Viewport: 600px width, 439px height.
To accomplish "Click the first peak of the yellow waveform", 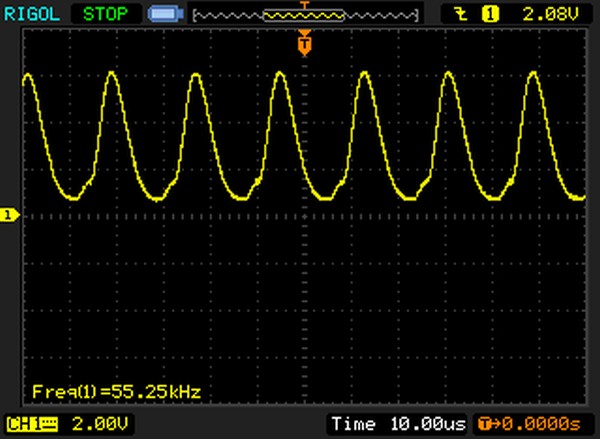I will (28, 75).
